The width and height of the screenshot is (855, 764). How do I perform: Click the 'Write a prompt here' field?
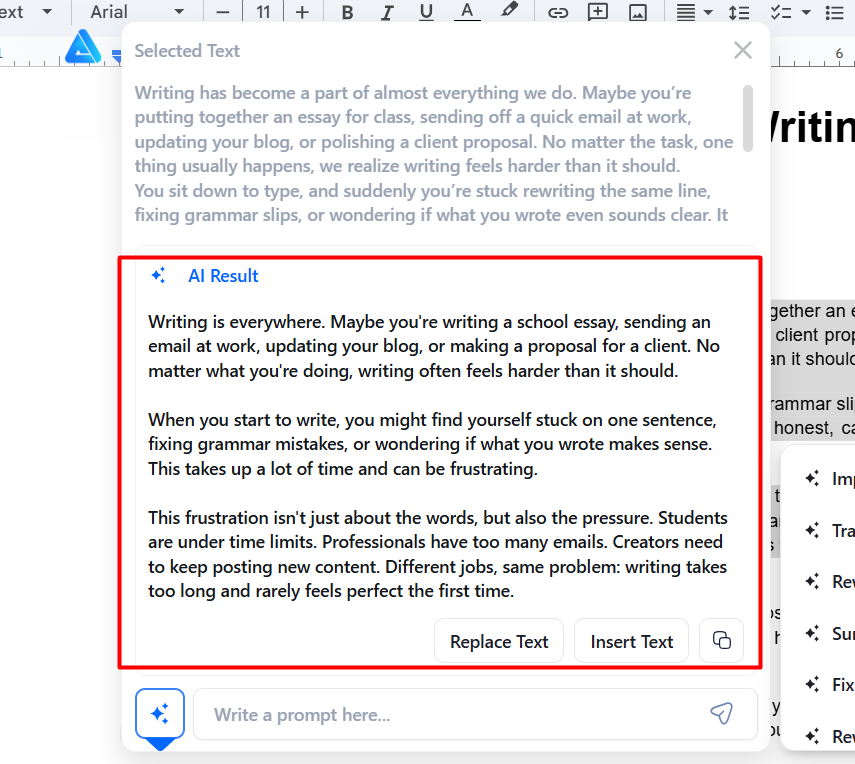pos(450,714)
